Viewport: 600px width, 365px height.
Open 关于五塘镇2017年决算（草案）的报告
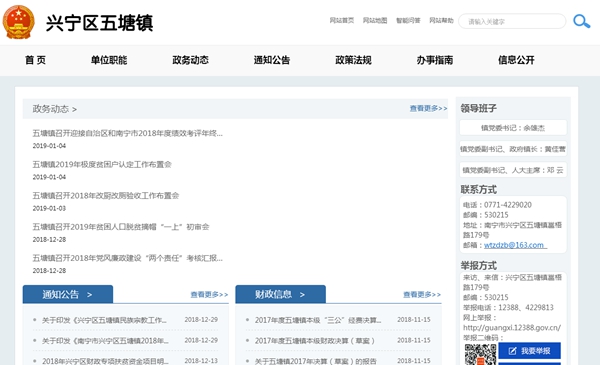[x=316, y=361]
